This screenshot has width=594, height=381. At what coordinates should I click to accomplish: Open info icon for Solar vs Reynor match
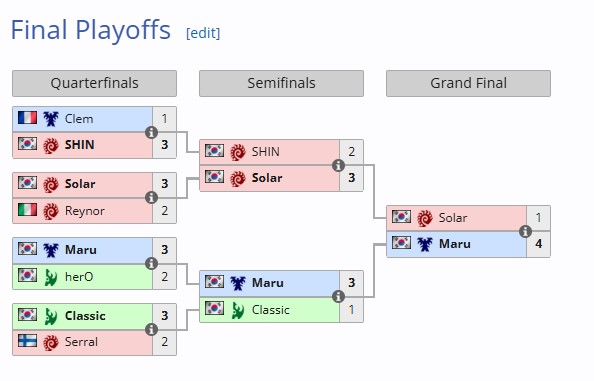click(x=151, y=197)
